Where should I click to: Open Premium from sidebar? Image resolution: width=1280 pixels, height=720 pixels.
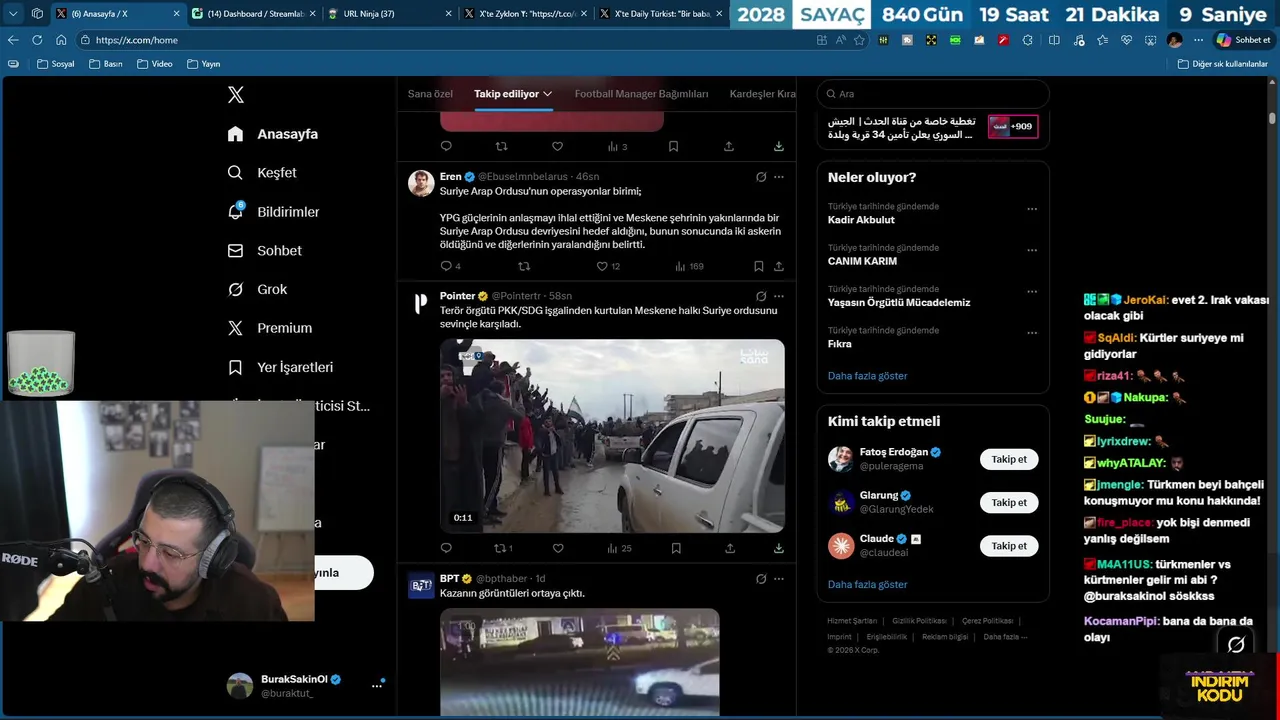pyautogui.click(x=269, y=328)
